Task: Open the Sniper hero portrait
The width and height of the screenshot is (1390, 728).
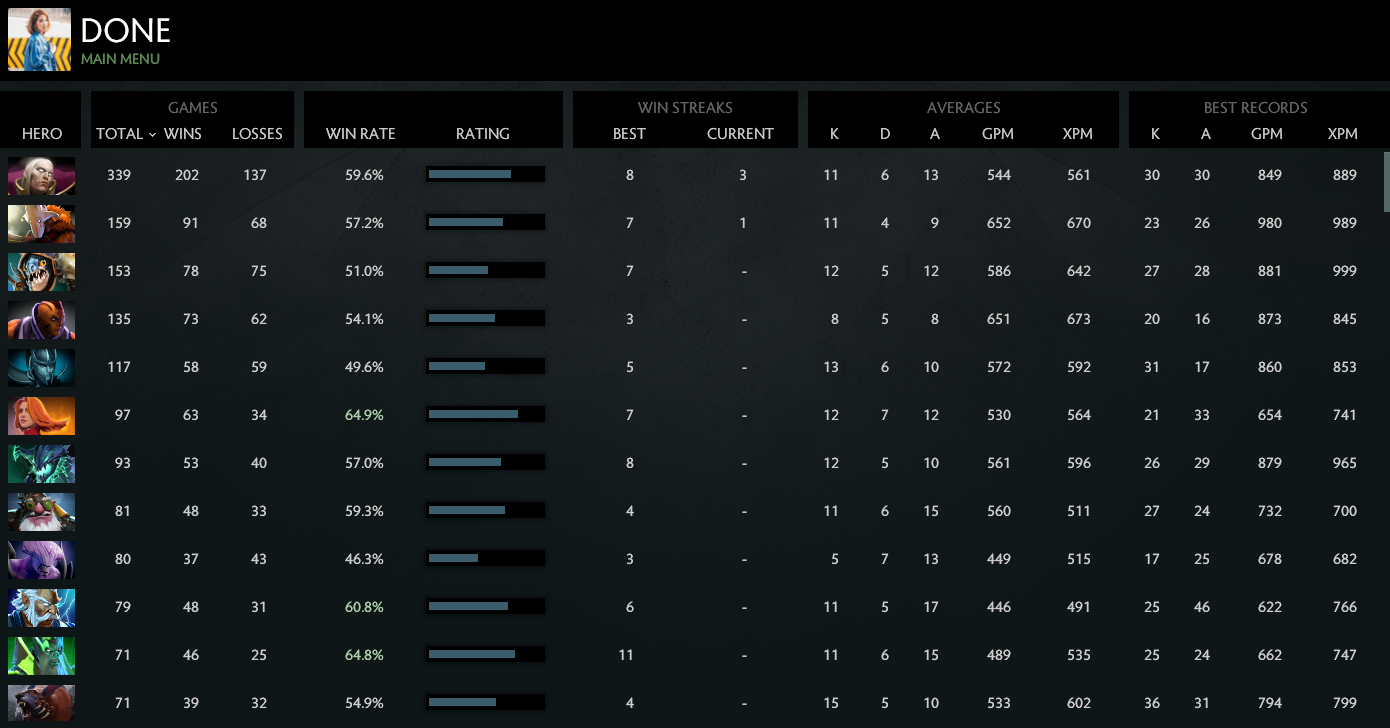Action: point(41,511)
